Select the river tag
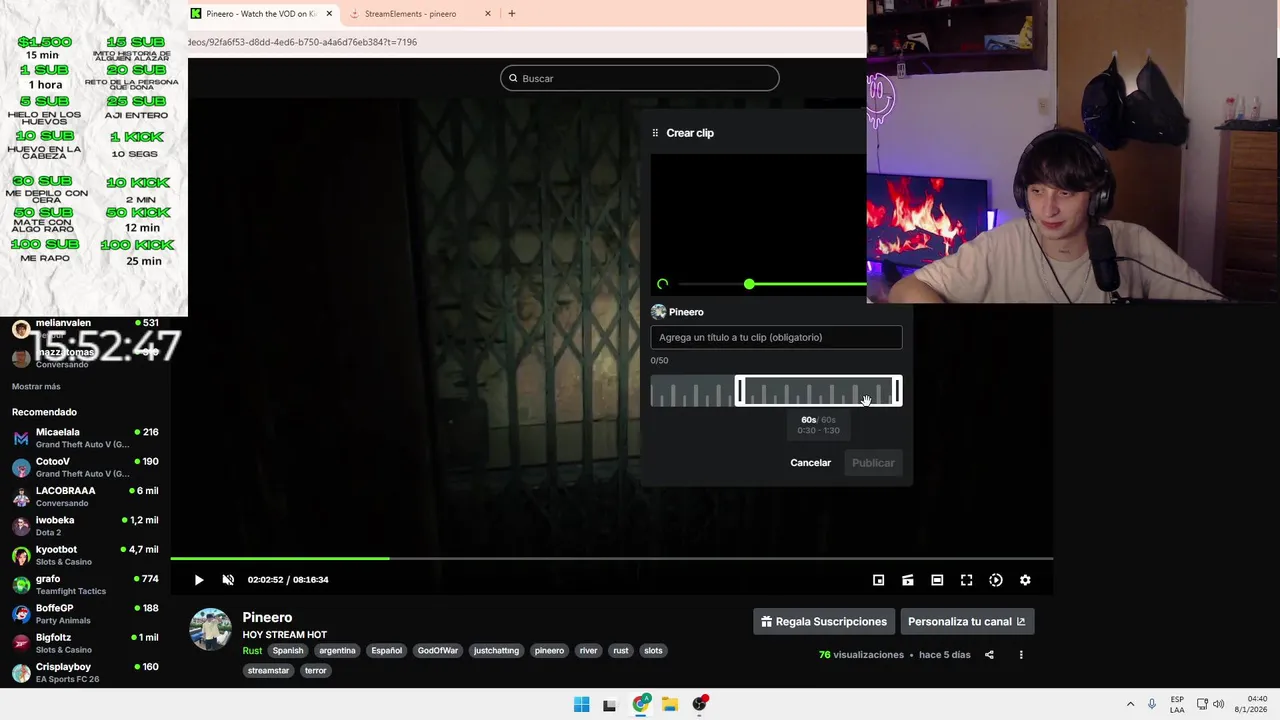This screenshot has width=1280, height=720. coord(588,651)
